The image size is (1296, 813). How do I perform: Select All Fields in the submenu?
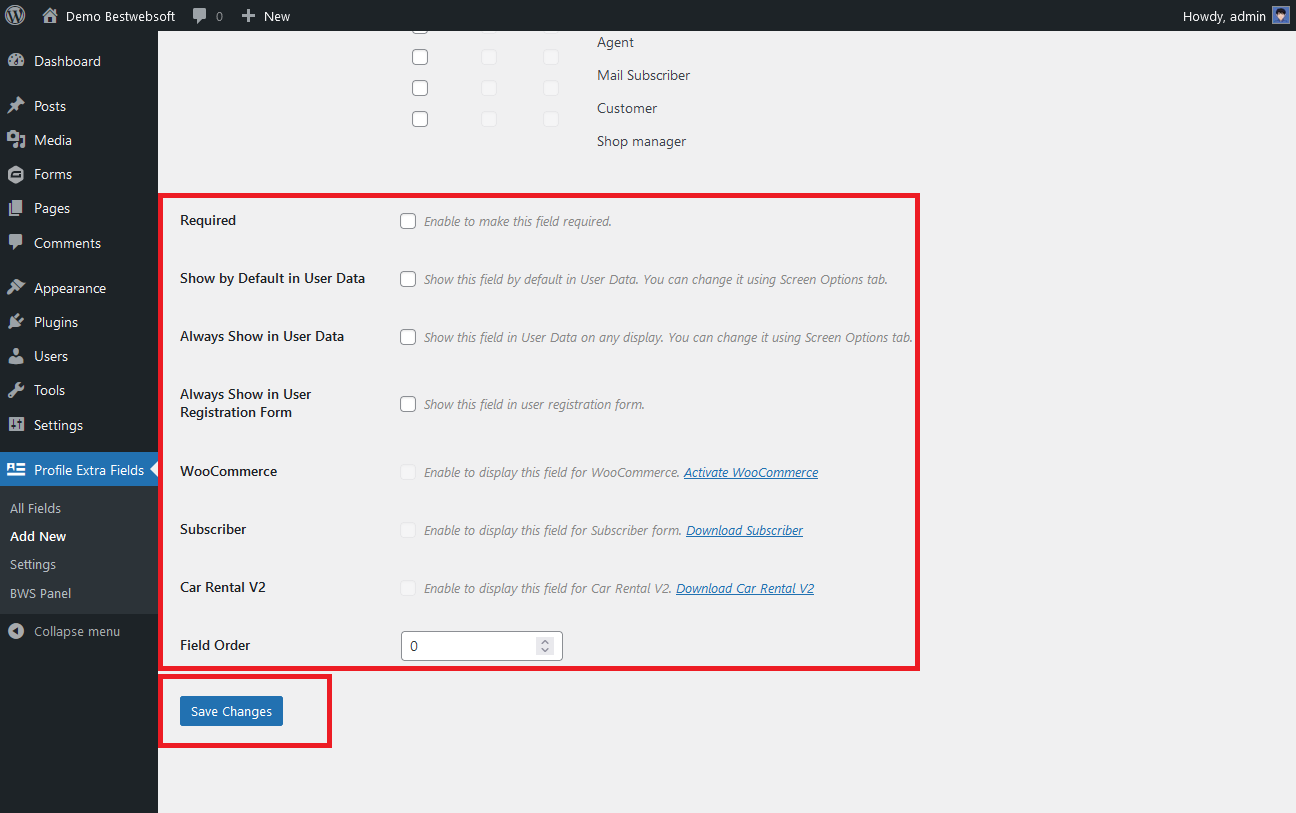point(35,508)
